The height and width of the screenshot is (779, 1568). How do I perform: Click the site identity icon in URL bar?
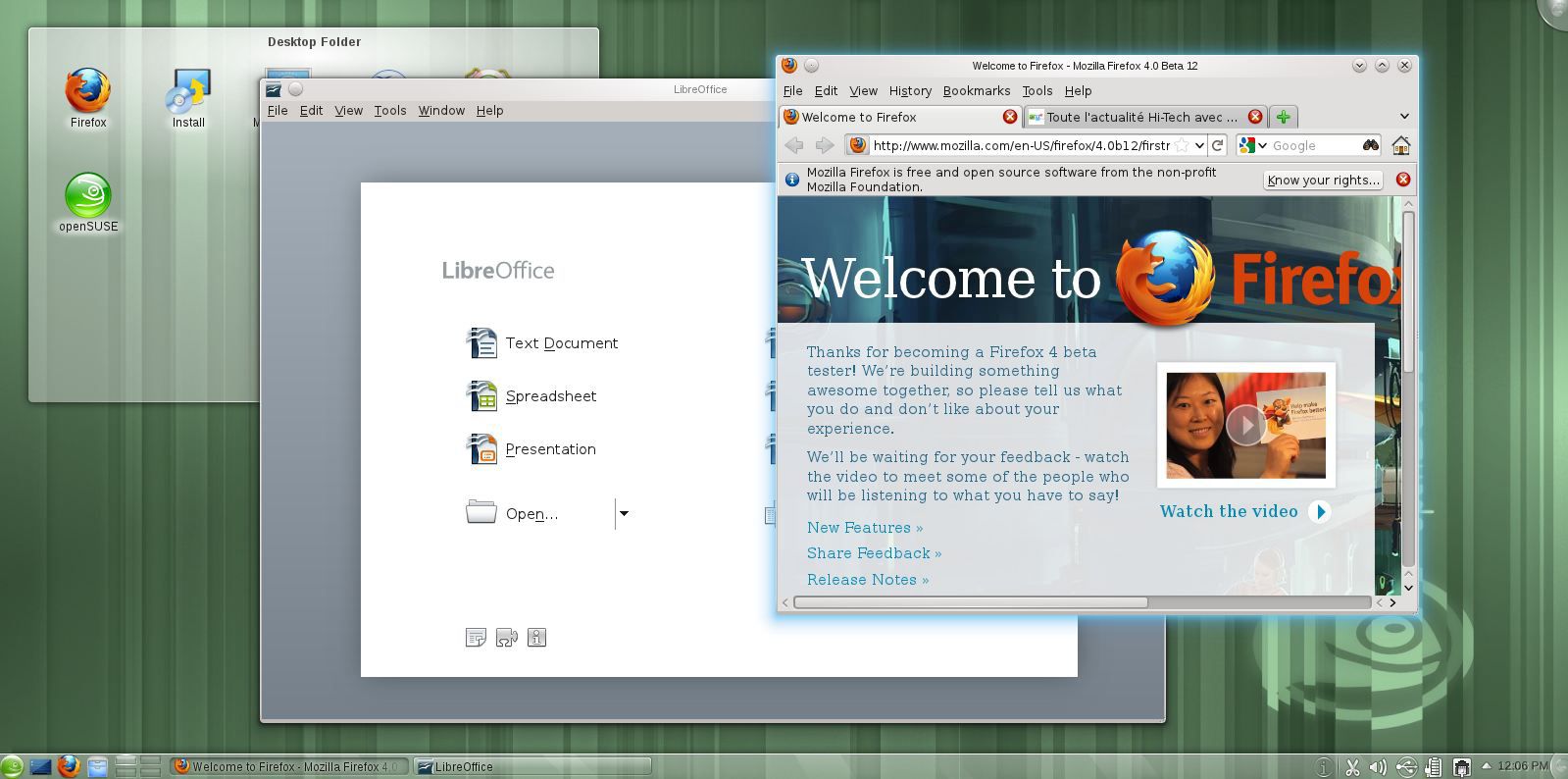tap(857, 145)
